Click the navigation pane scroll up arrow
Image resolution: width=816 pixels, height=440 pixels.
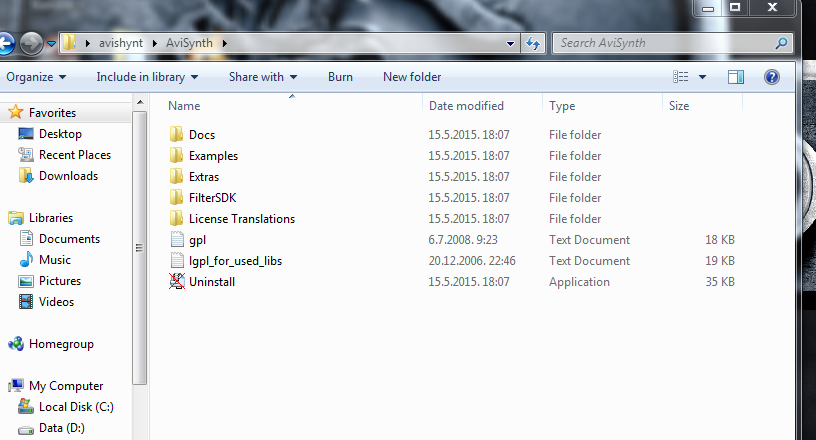140,103
